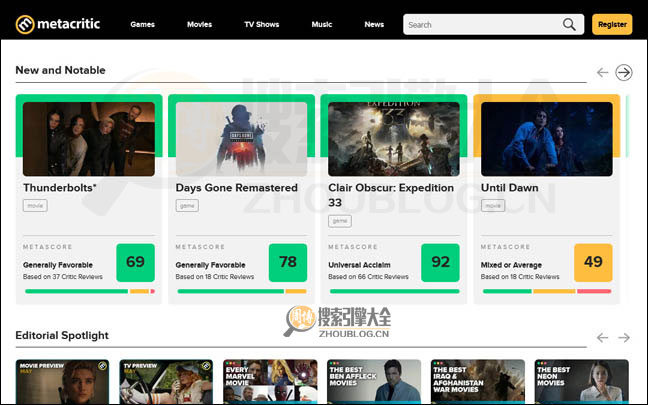Click the Thunderbolts* score distribution bar
Screen dimensions: 648x405
tap(88, 291)
